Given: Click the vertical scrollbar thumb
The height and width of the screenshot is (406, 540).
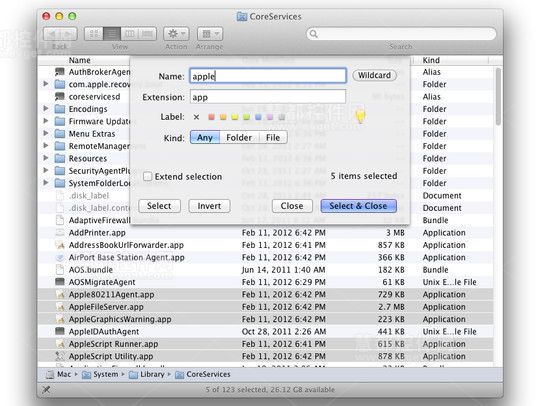Looking at the screenshot, I should [498, 96].
